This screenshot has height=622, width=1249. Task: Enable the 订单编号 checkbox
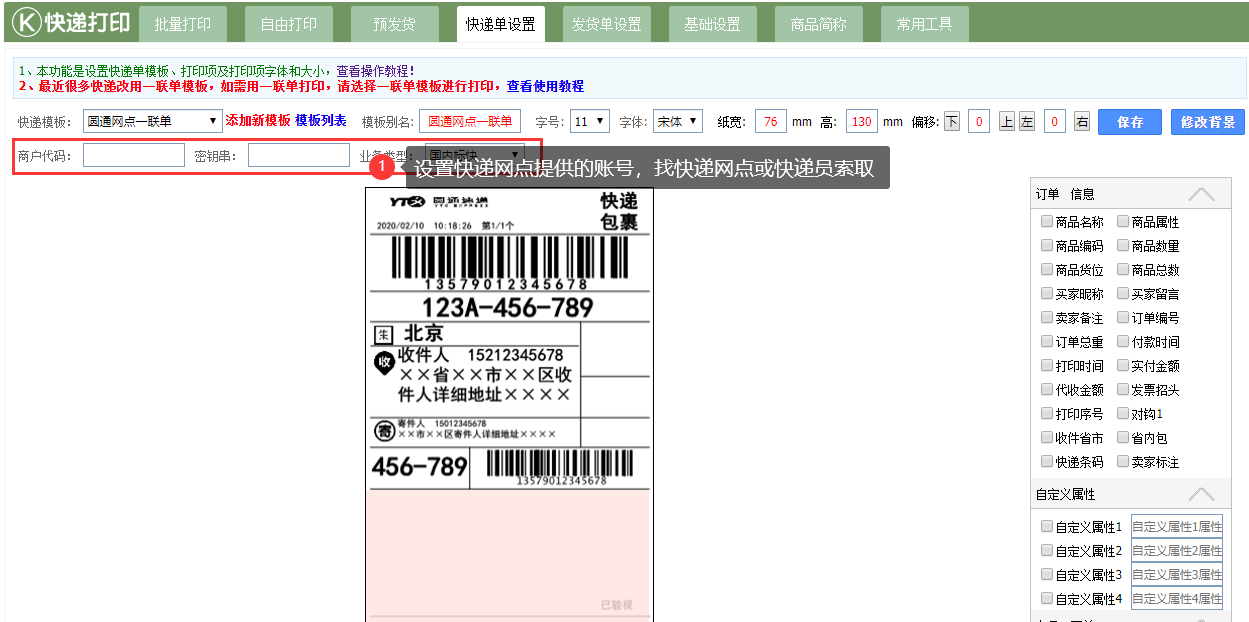[x=1123, y=318]
